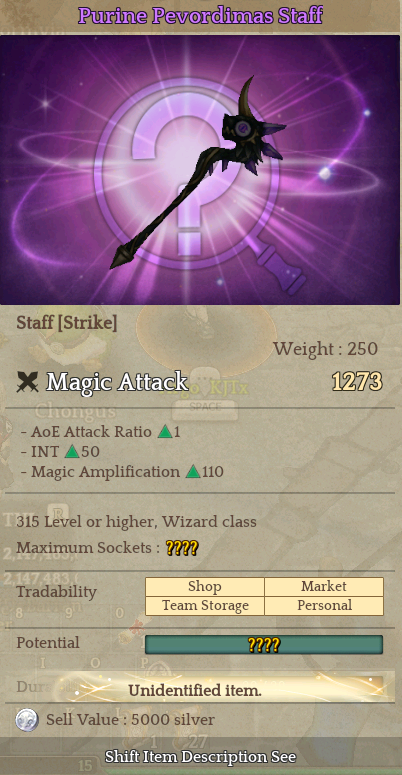
Task: Select the Market tradability cell
Action: [324, 587]
